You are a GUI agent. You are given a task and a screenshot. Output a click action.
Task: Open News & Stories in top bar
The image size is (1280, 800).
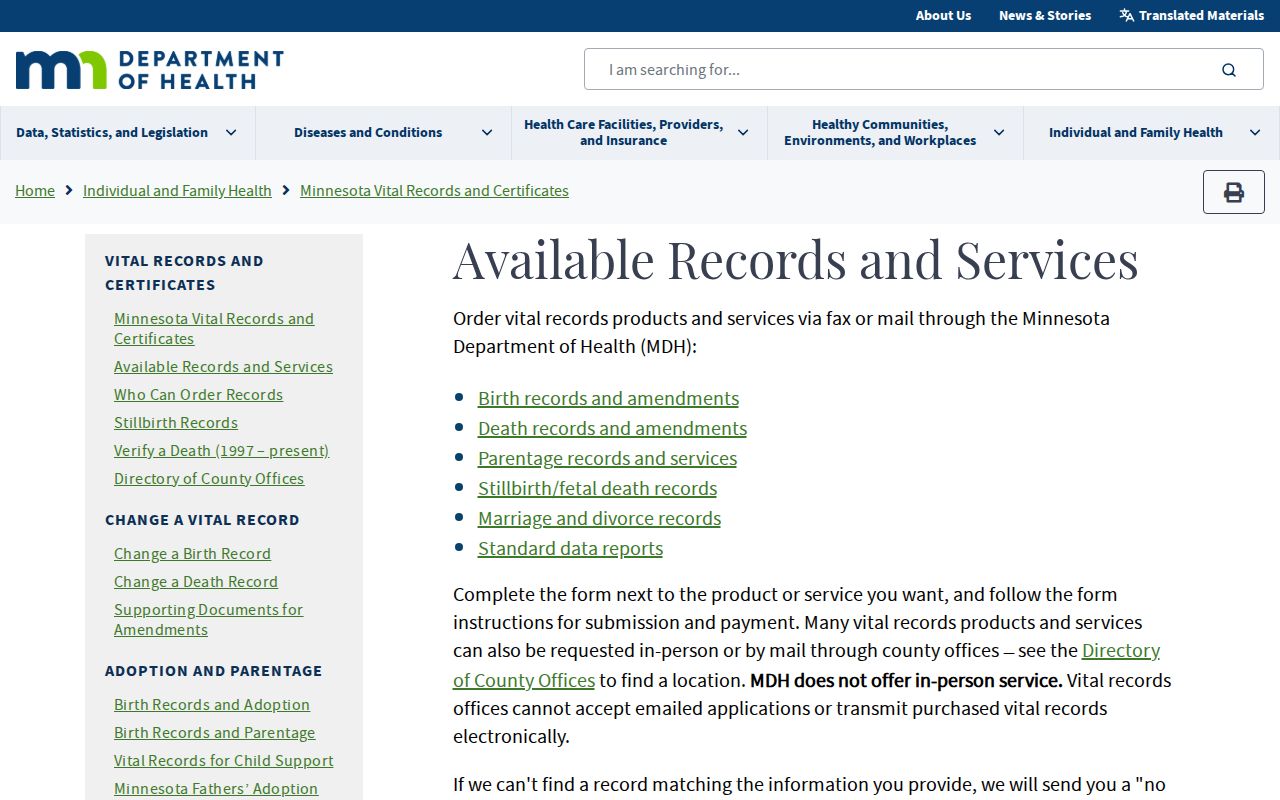pos(1045,15)
